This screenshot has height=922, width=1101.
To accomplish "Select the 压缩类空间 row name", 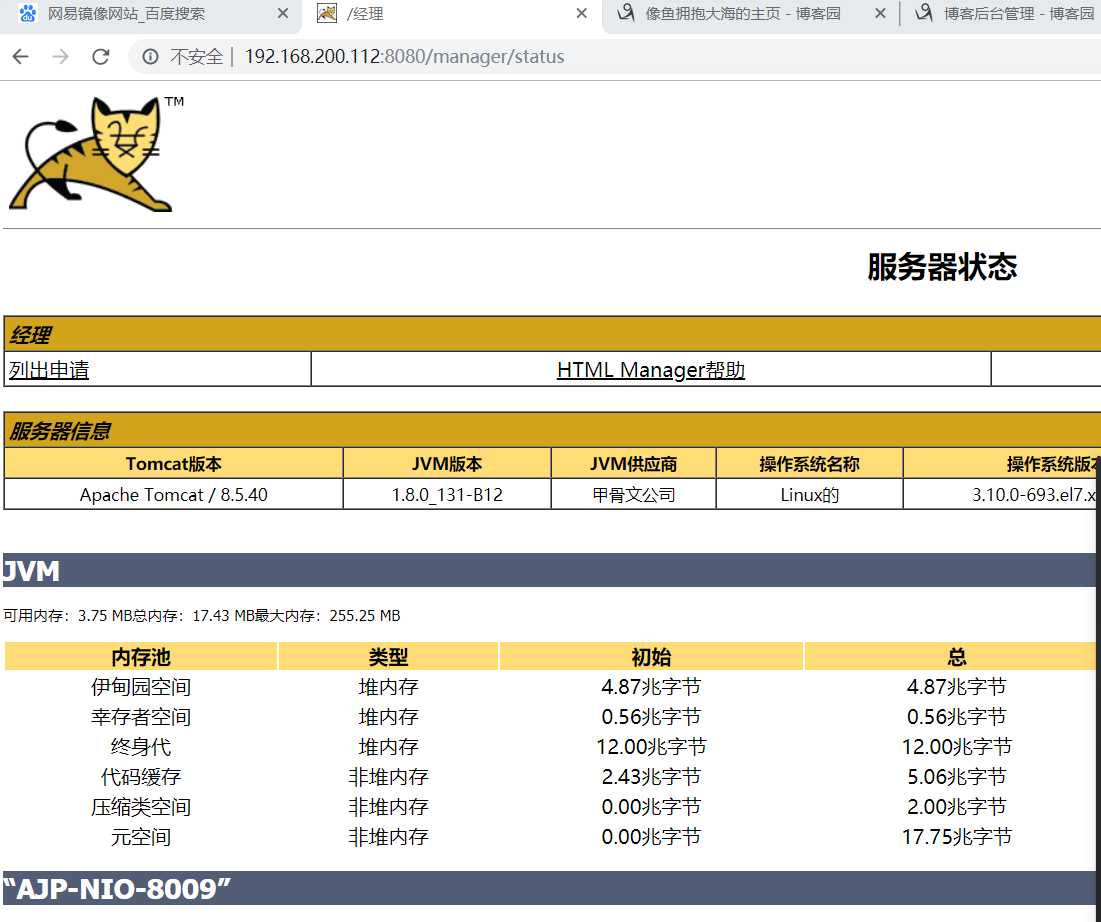I will [141, 807].
